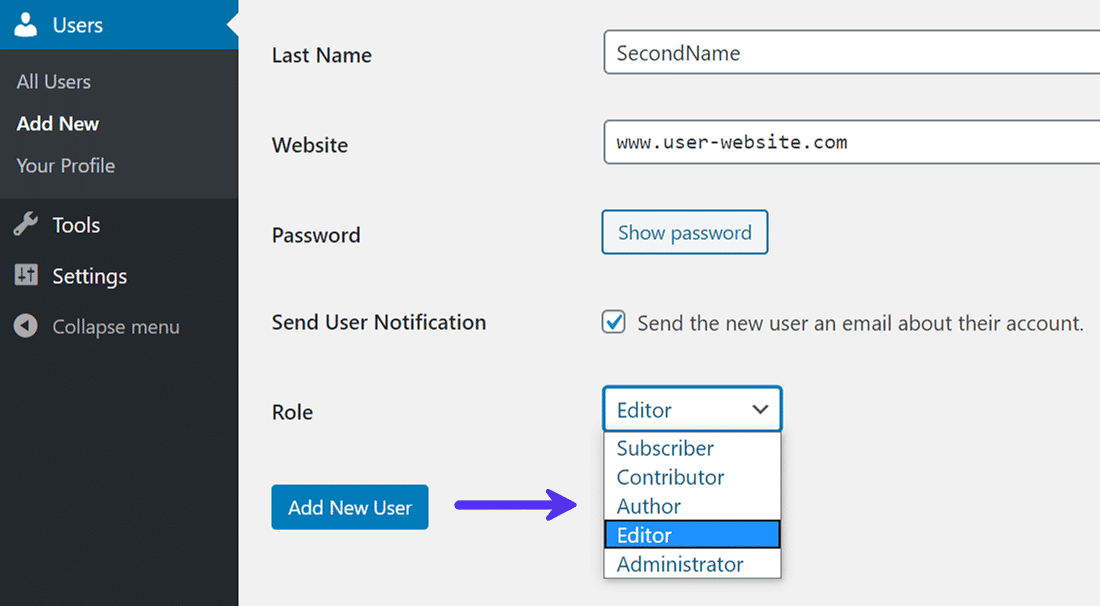
Task: Click into the Last Name field
Action: coord(850,53)
